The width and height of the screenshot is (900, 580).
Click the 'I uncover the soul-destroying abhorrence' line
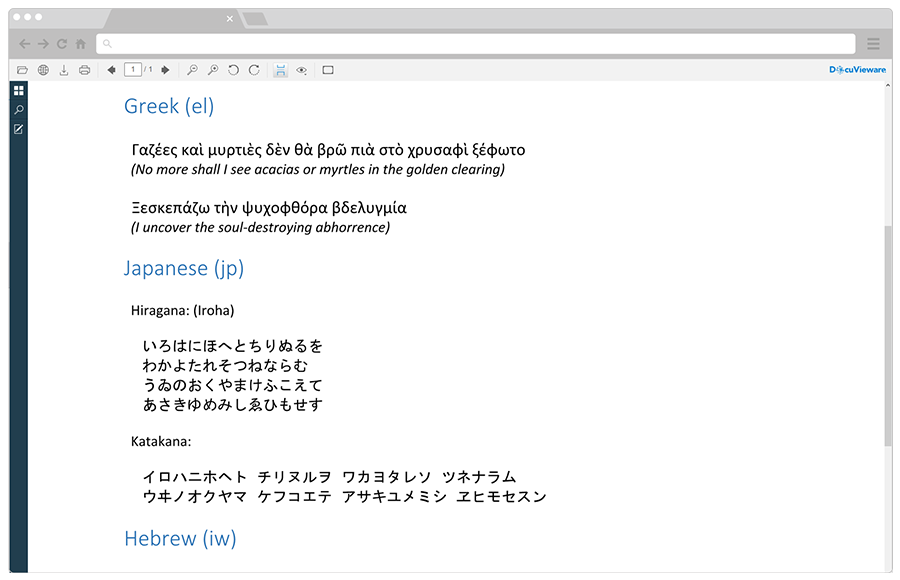(x=261, y=227)
